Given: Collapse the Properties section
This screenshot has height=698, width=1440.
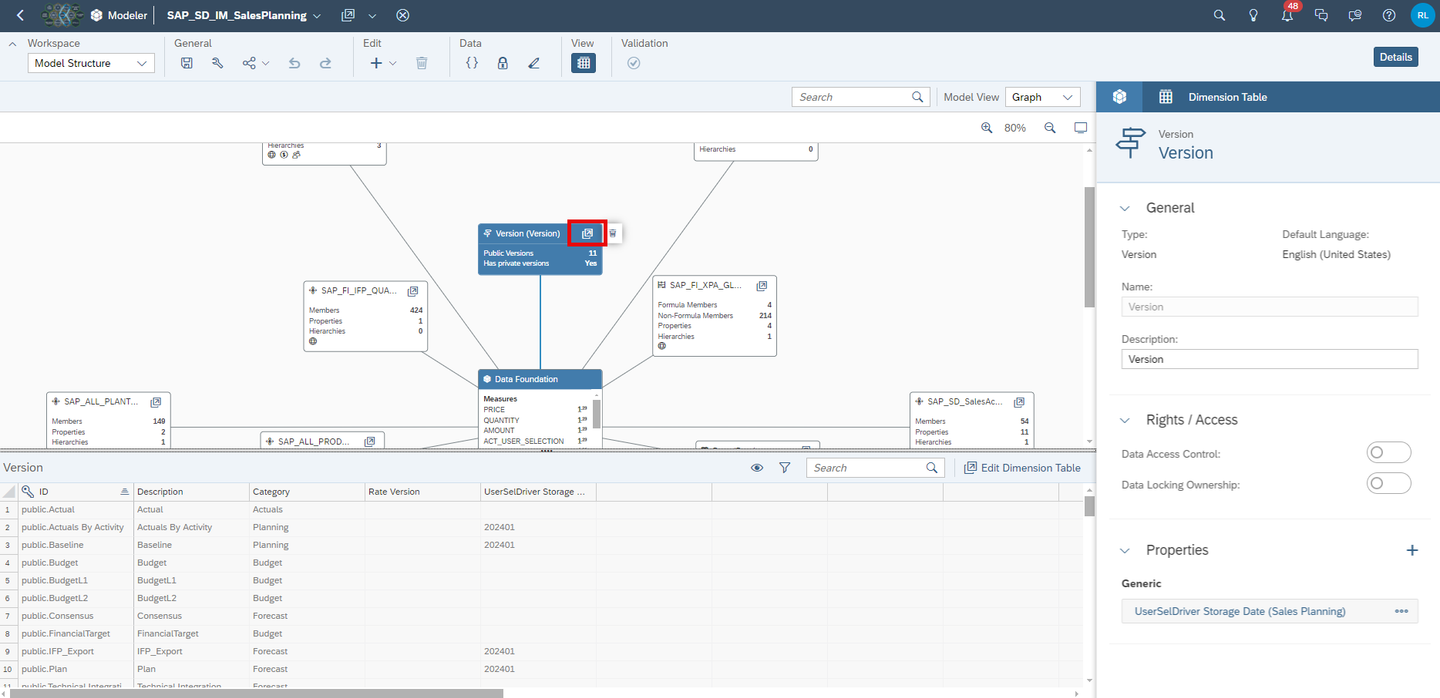Looking at the screenshot, I should 1125,550.
